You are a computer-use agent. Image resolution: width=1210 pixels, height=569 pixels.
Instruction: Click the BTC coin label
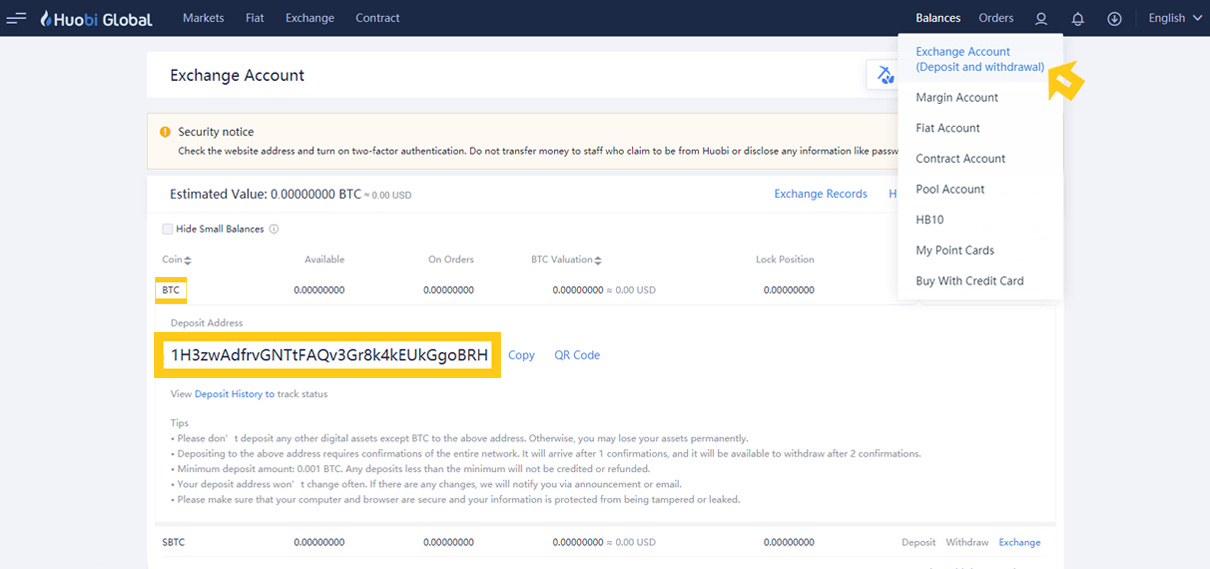point(171,290)
